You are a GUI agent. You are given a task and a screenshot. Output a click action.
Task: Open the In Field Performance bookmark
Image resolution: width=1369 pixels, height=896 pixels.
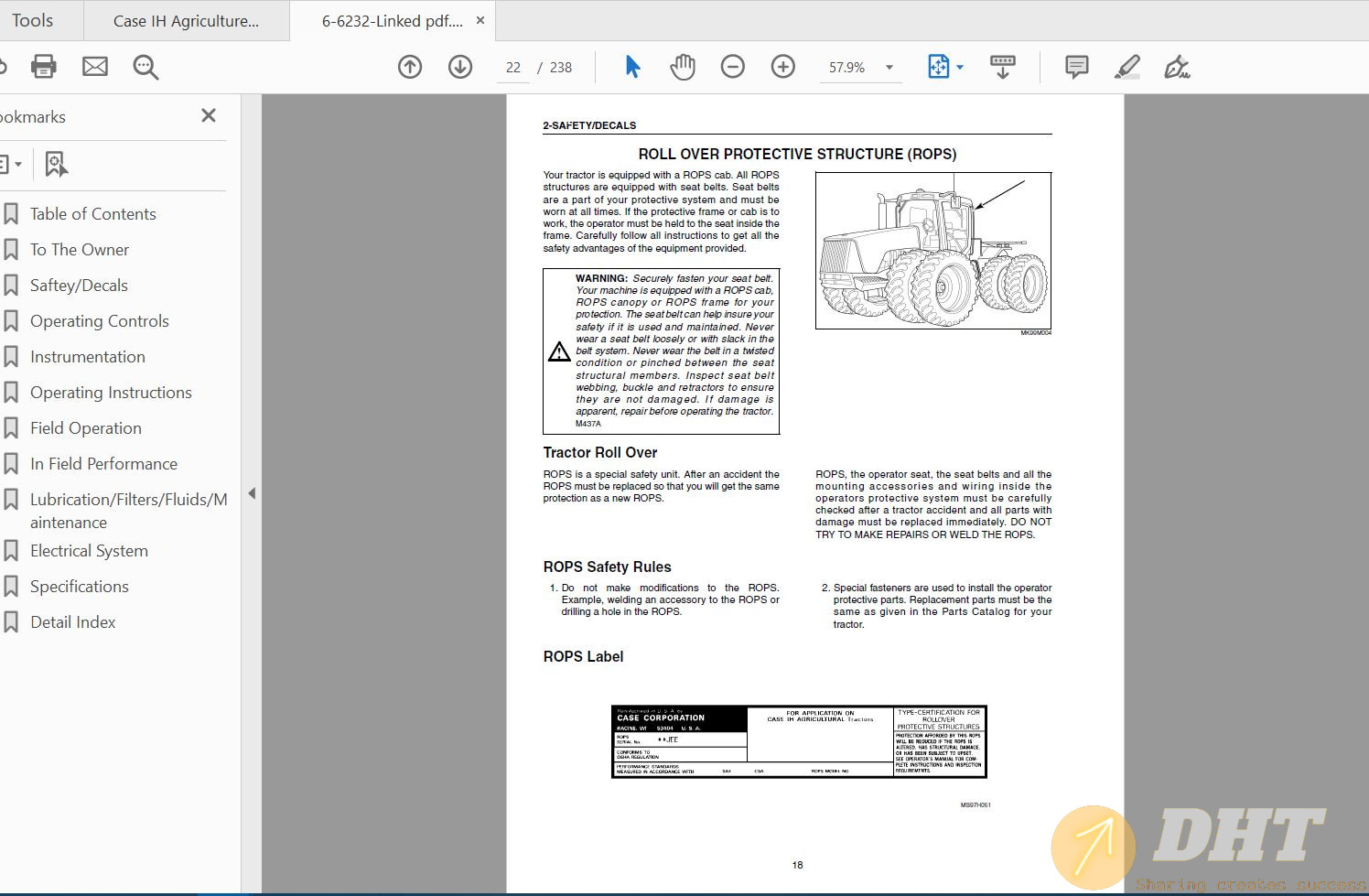[x=103, y=464]
